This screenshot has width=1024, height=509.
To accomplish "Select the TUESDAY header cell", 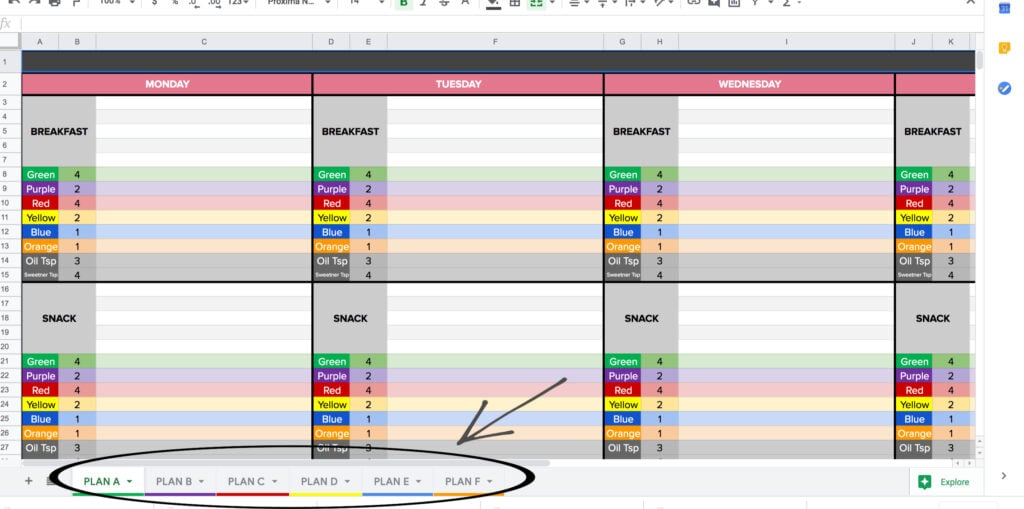I will (x=458, y=84).
